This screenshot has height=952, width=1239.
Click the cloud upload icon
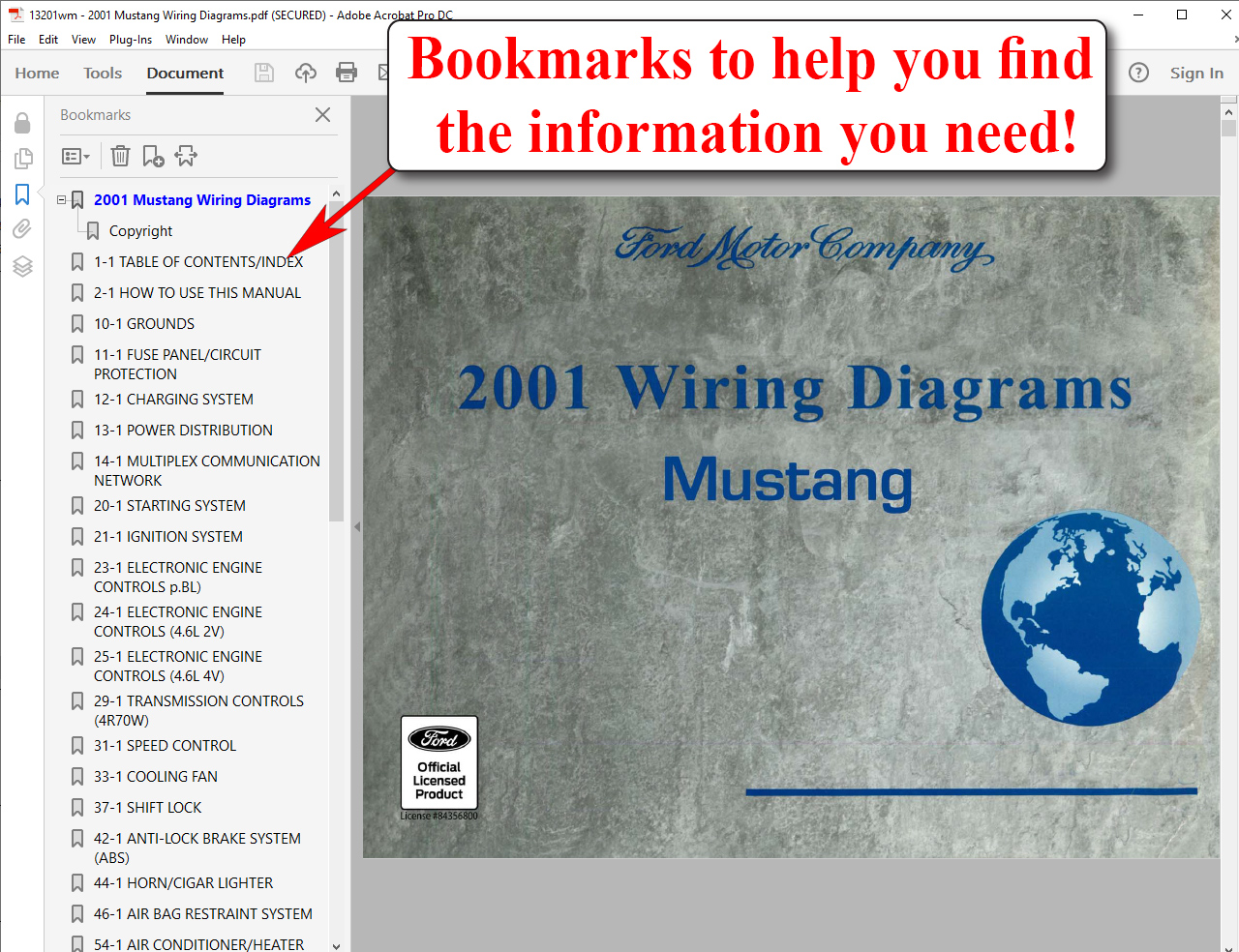tap(306, 73)
